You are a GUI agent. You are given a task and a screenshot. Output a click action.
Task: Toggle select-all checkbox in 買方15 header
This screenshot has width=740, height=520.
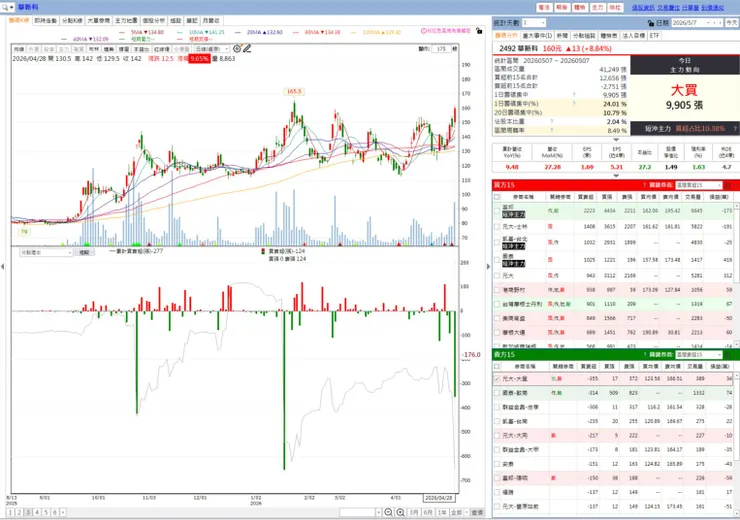(496, 197)
